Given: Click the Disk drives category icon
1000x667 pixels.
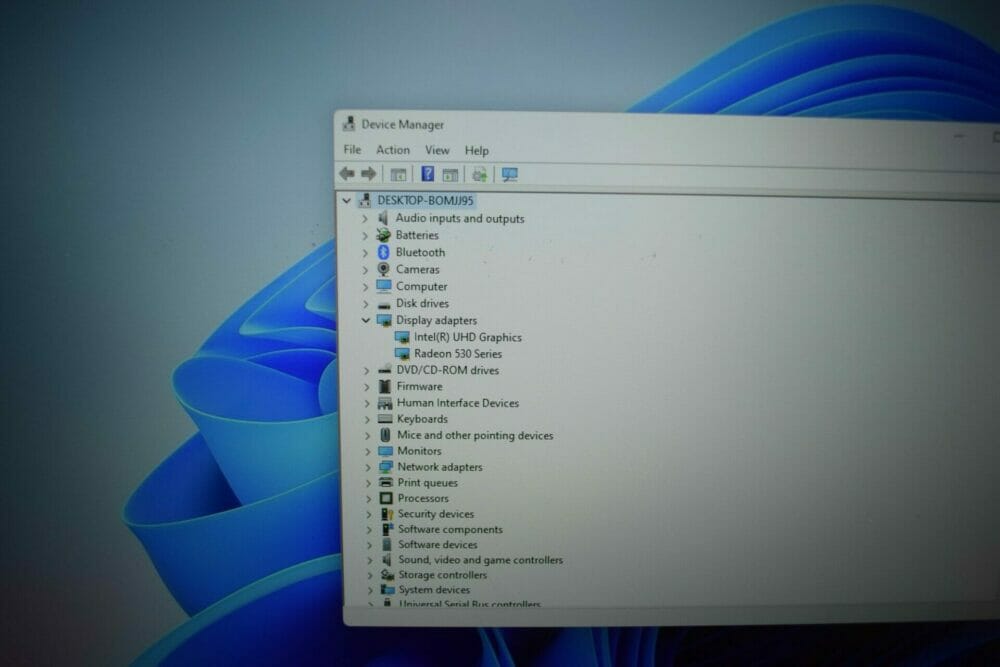Looking at the screenshot, I should point(384,304).
